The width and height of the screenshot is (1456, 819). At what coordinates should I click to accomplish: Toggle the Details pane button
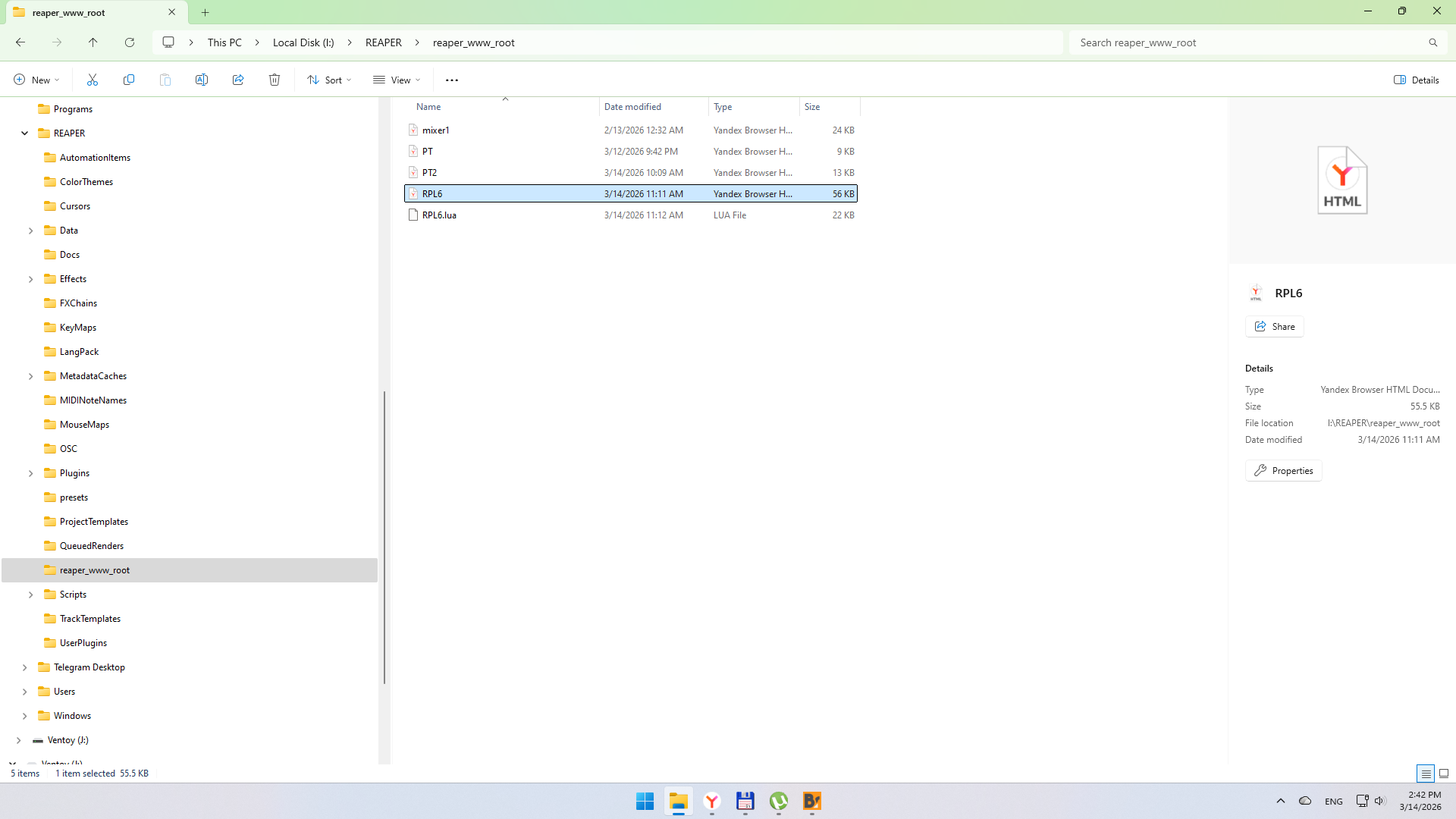(x=1416, y=80)
